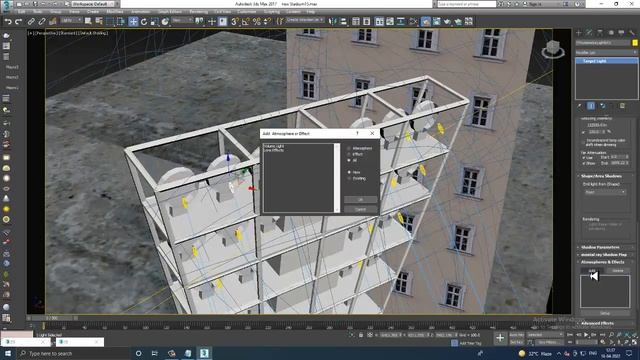Toggle the Spinner Snap icon
Screen dimensions: 640x360
coord(267,21)
